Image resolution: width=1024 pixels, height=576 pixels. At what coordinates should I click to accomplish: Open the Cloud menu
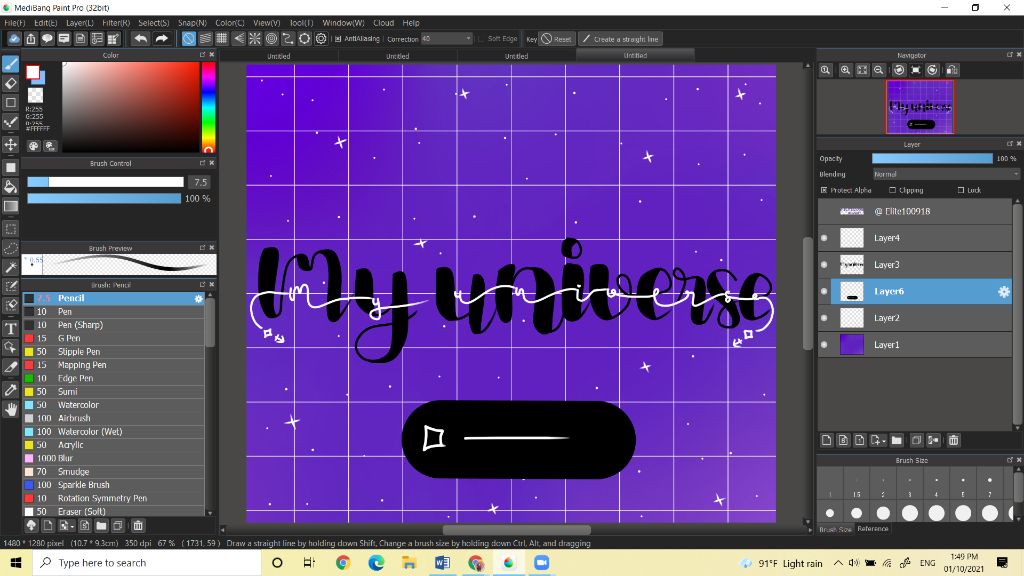click(x=383, y=22)
